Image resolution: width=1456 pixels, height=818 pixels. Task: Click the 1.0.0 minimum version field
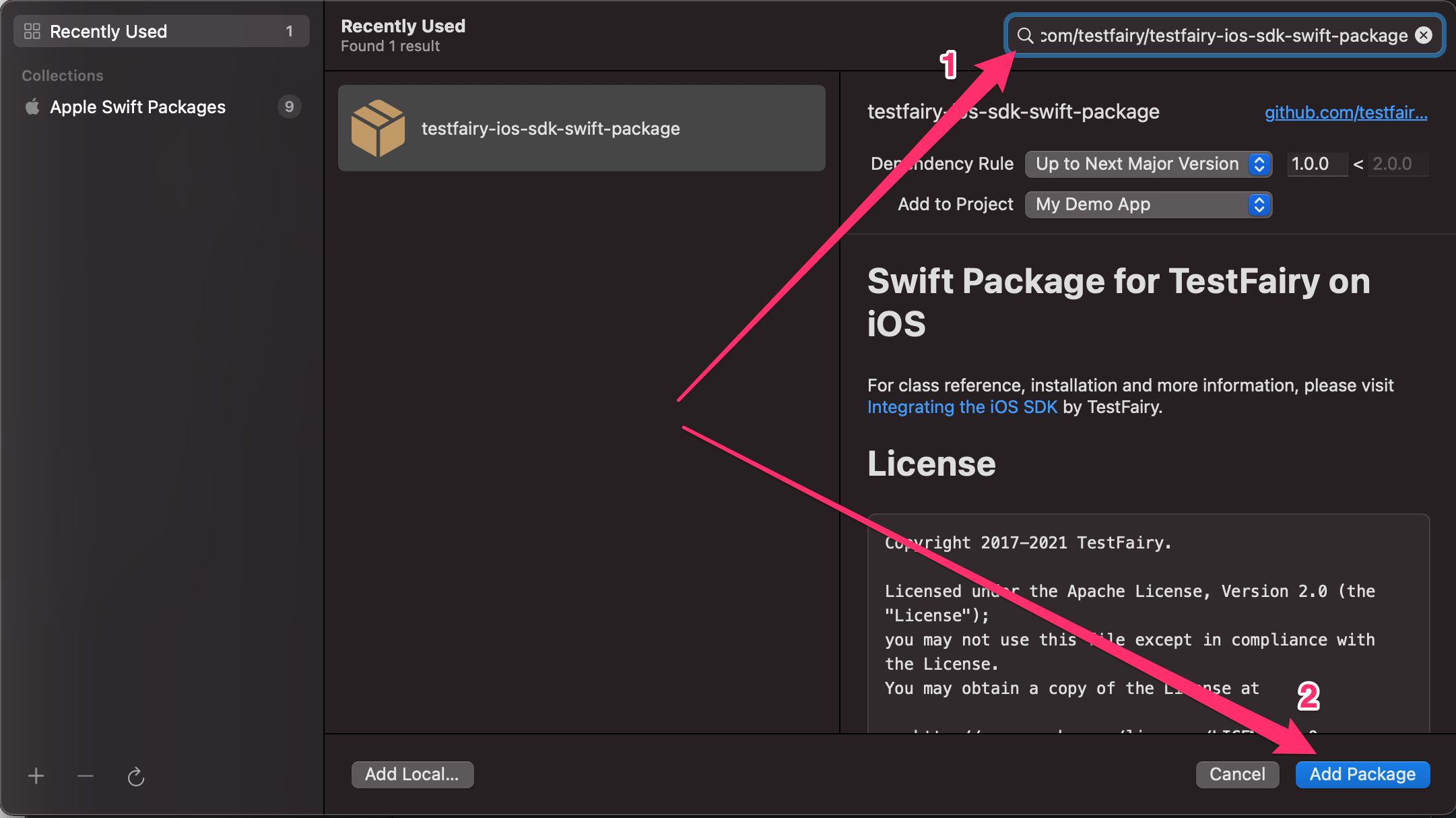pyautogui.click(x=1315, y=164)
